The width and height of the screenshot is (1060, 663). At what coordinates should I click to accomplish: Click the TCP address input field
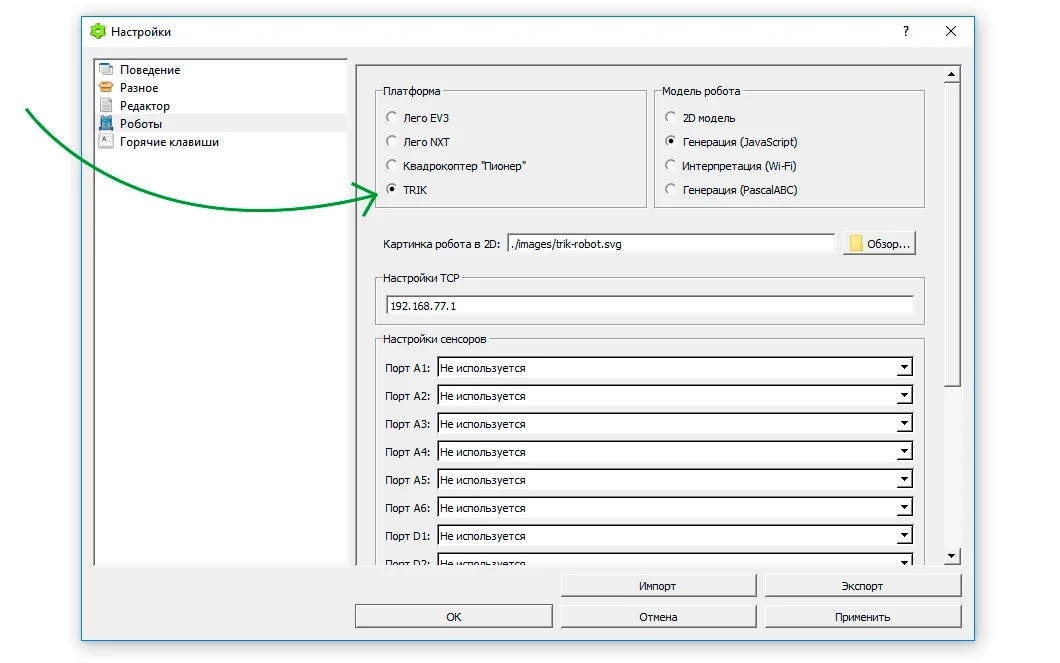point(650,306)
